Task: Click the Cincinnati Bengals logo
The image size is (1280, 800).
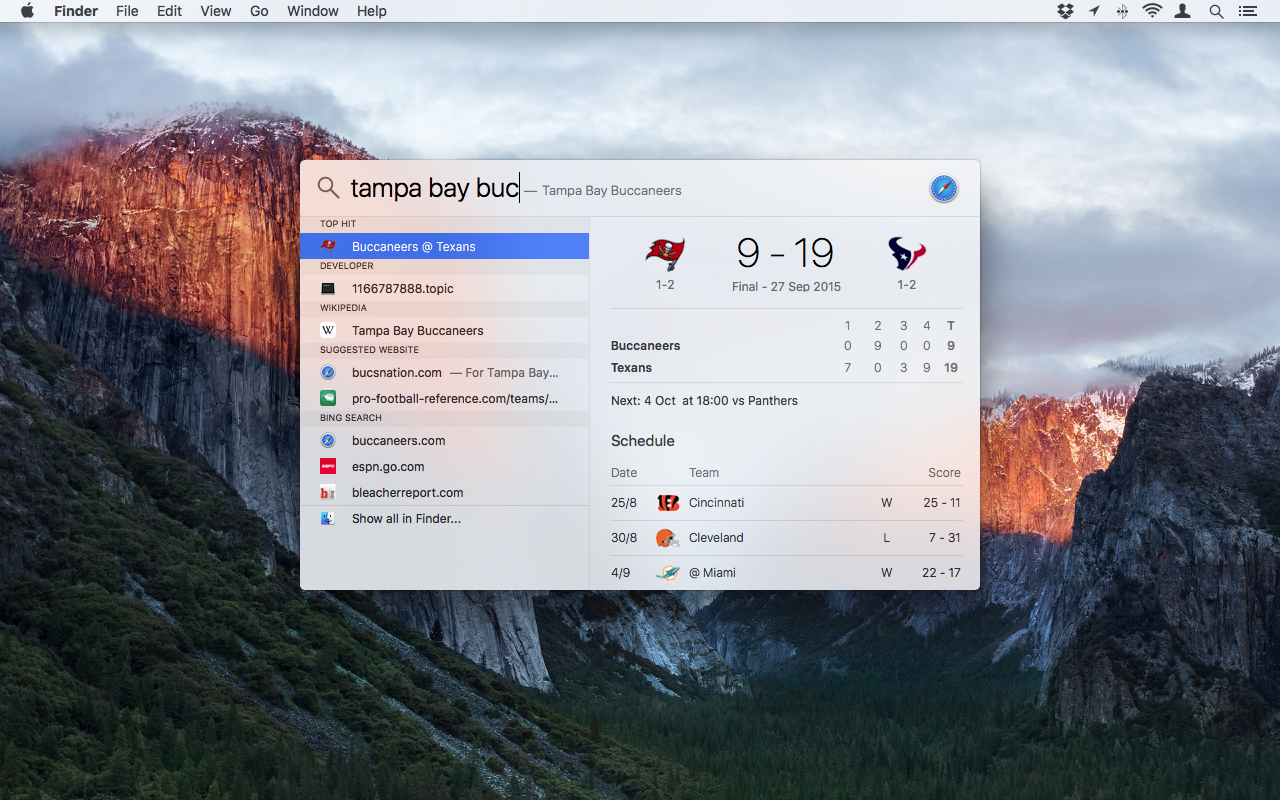Action: (x=668, y=503)
